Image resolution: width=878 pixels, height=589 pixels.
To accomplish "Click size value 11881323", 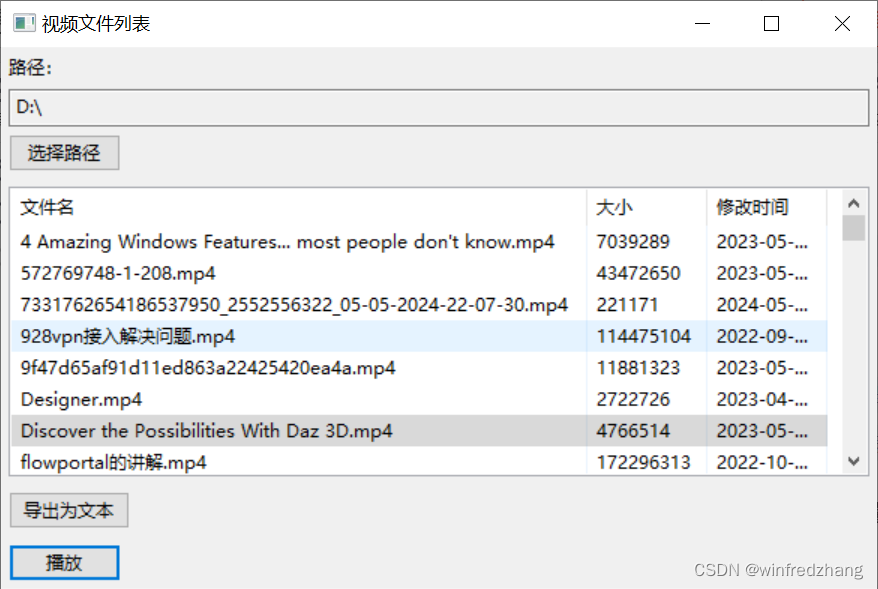I will tap(638, 368).
